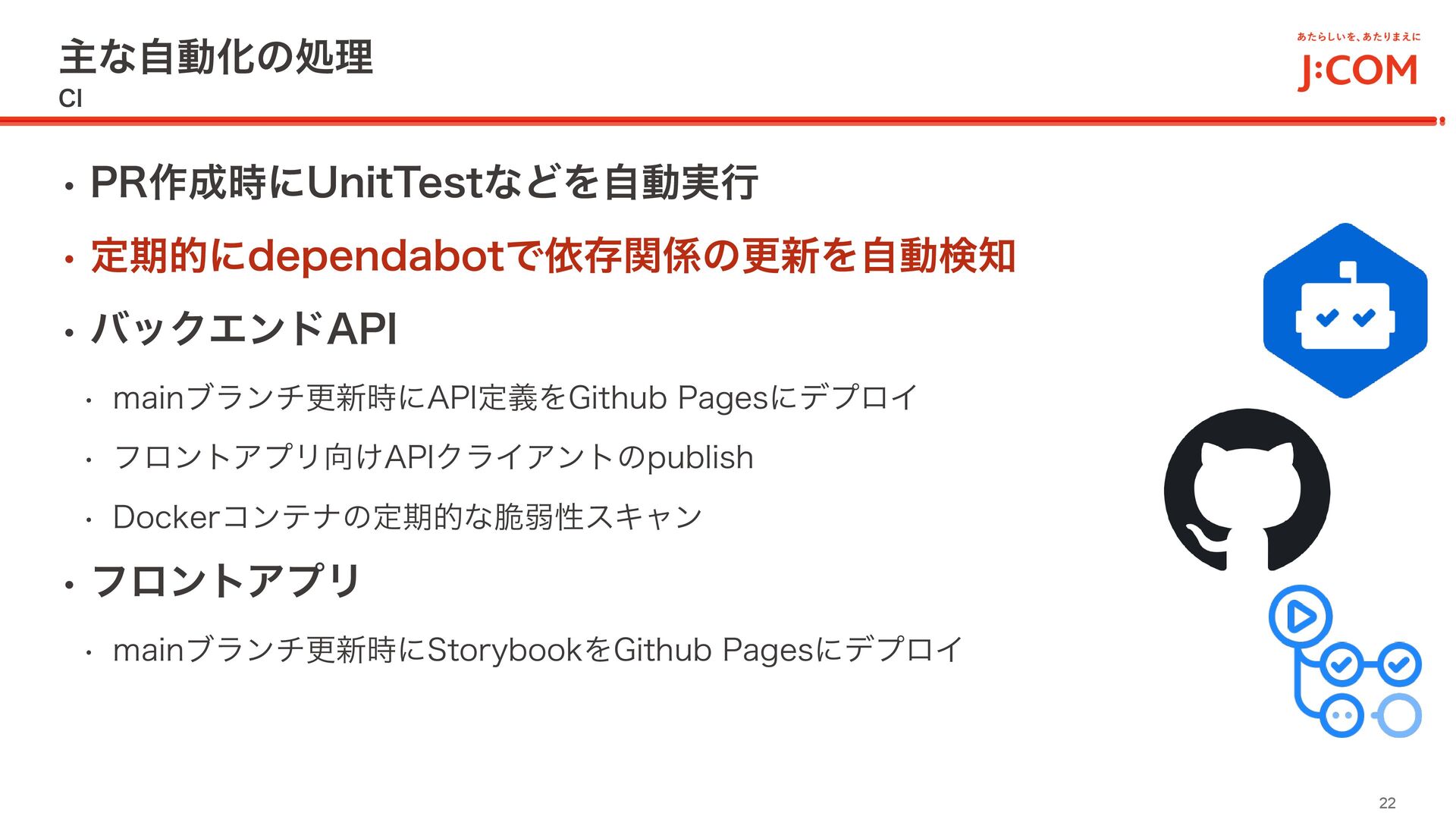Click the slide title 主な自動化の処理

[216, 57]
